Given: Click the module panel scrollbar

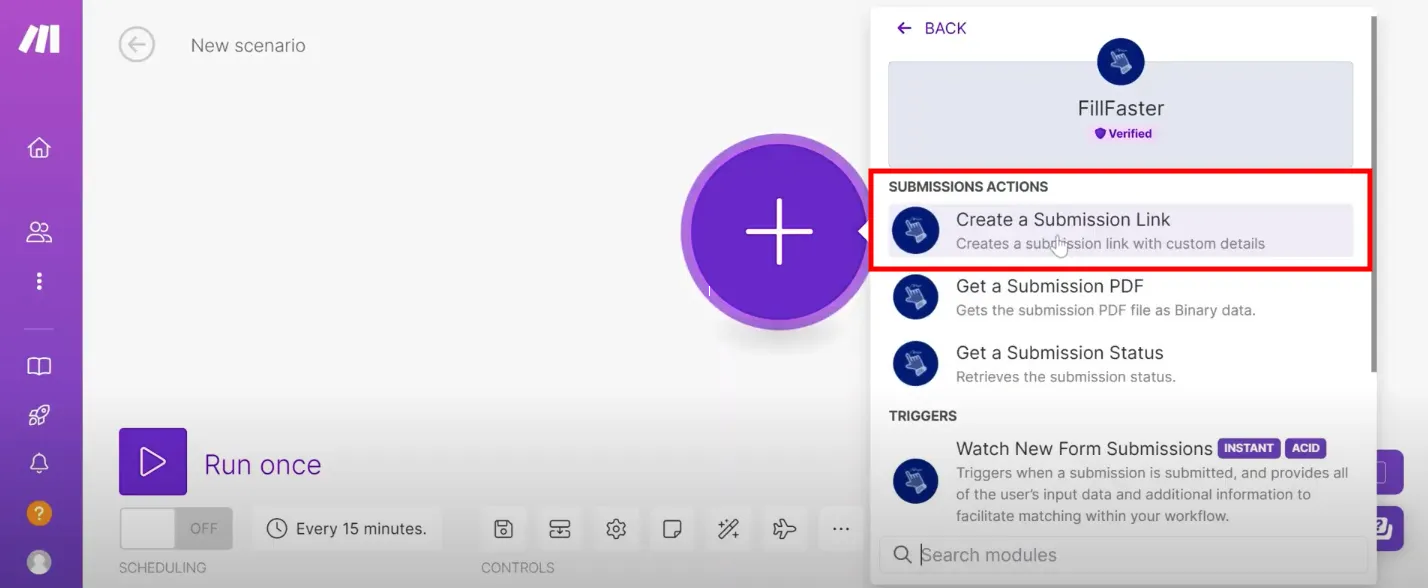Looking at the screenshot, I should 1372,195.
